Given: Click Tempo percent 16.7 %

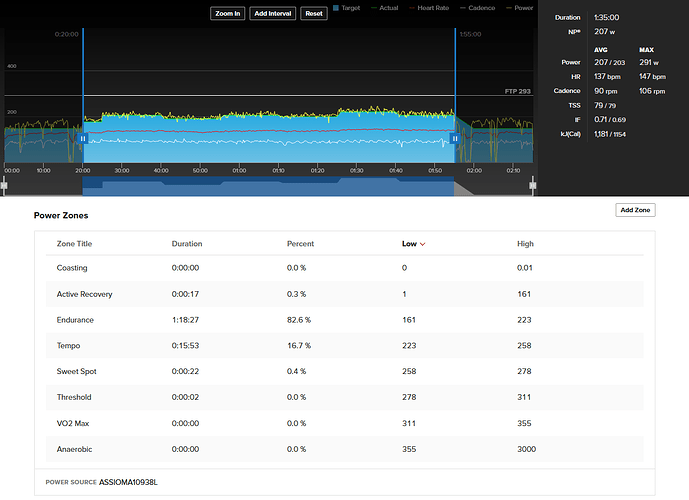Looking at the screenshot, I should (x=299, y=346).
